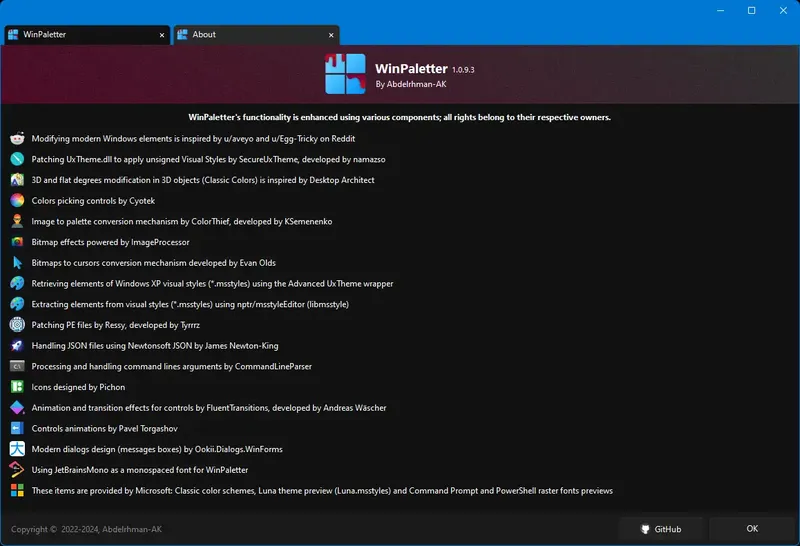Click 'Extracting elements from visual styles' line
Screen dimensions: 800x546
(x=190, y=304)
